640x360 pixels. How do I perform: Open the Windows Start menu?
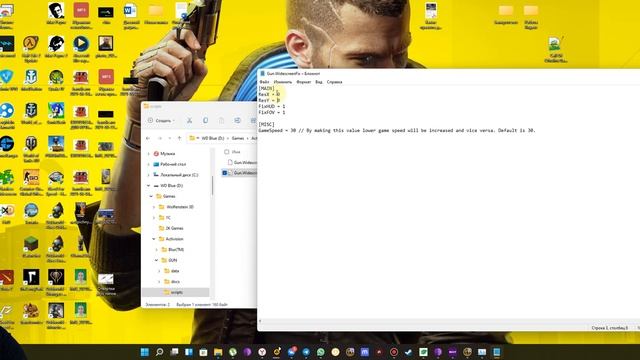144,352
